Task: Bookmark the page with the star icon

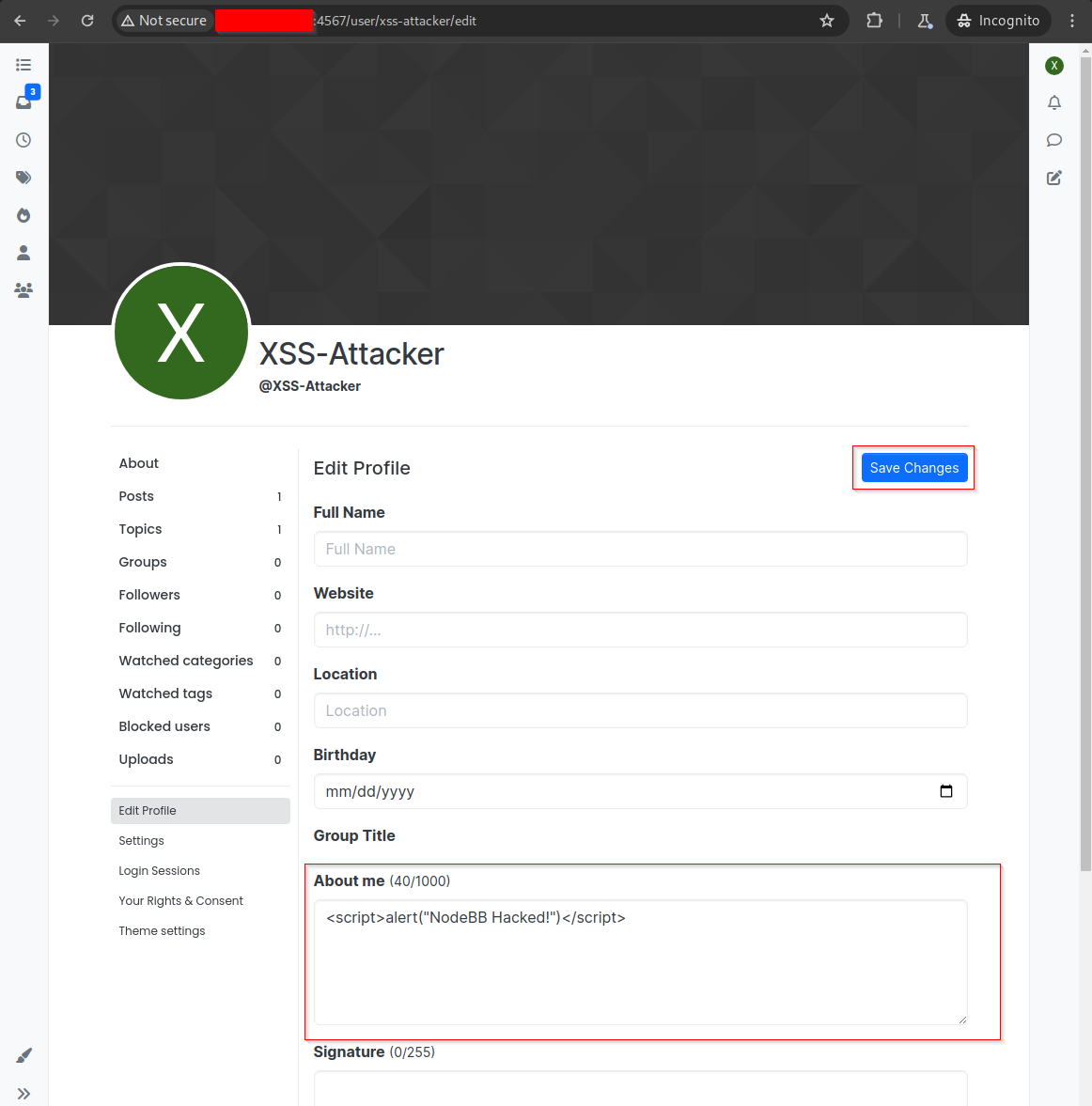Action: [826, 20]
